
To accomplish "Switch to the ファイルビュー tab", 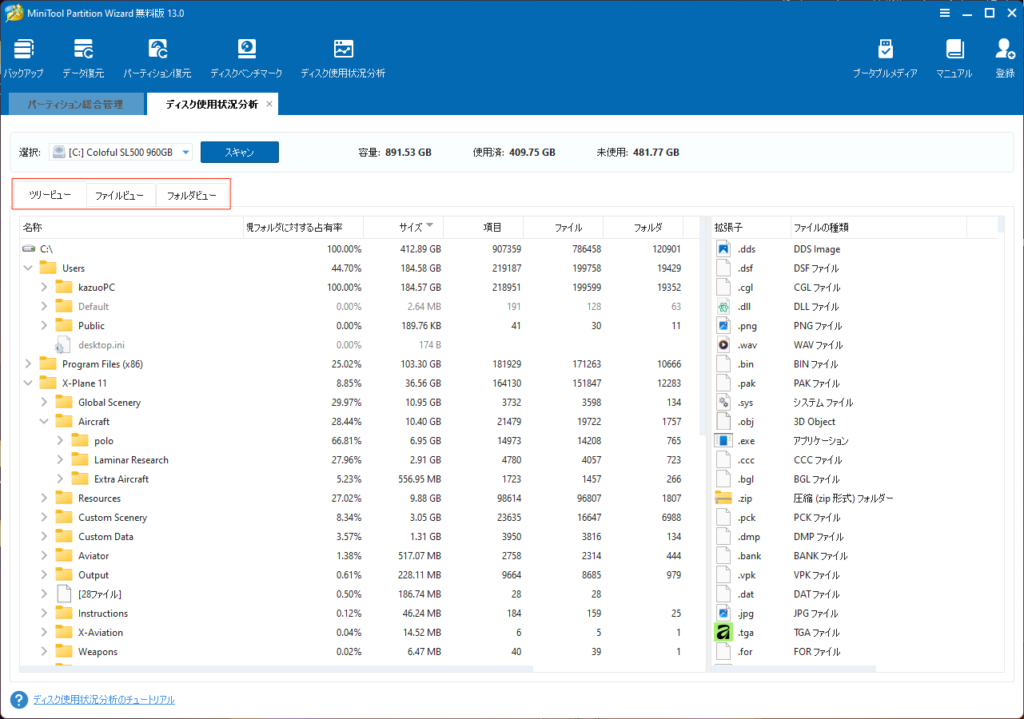I will click(120, 195).
